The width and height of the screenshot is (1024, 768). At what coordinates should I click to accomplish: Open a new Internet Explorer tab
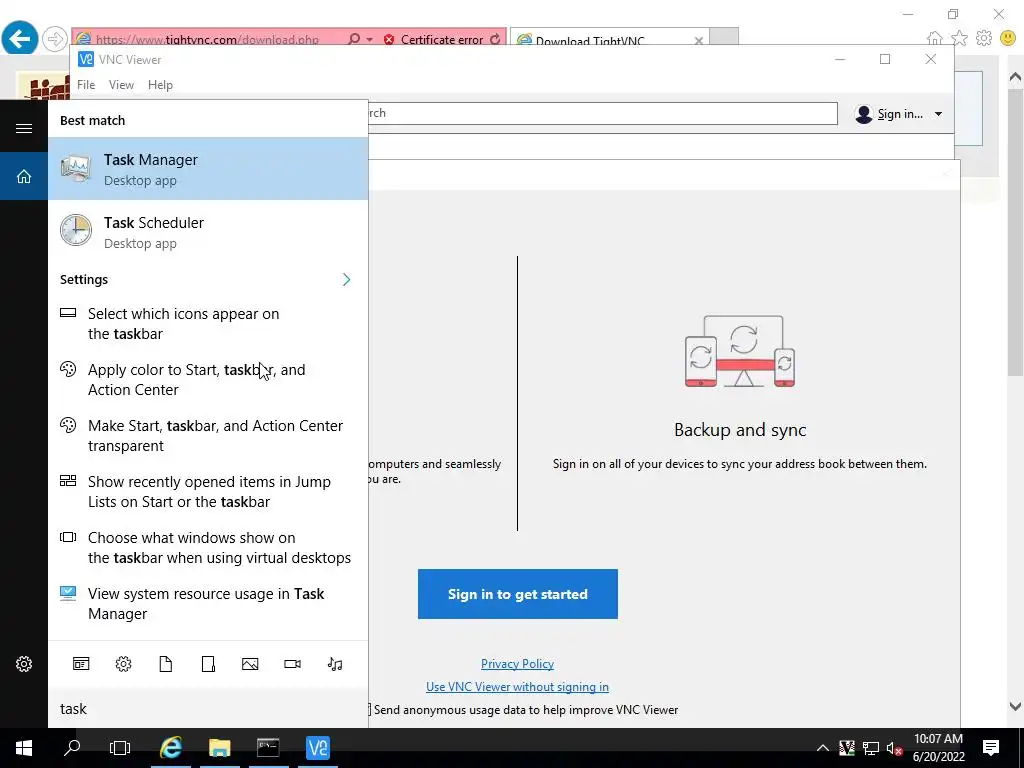724,37
